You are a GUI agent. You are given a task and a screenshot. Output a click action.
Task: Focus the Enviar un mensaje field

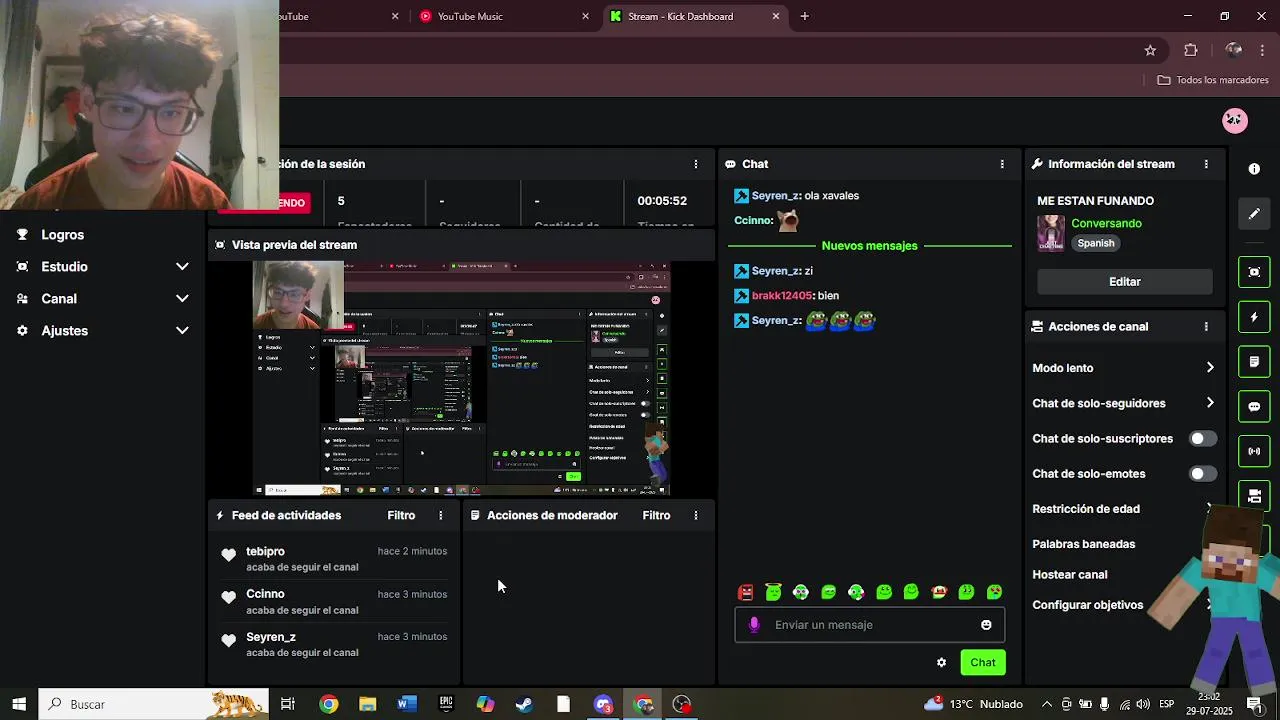click(870, 625)
